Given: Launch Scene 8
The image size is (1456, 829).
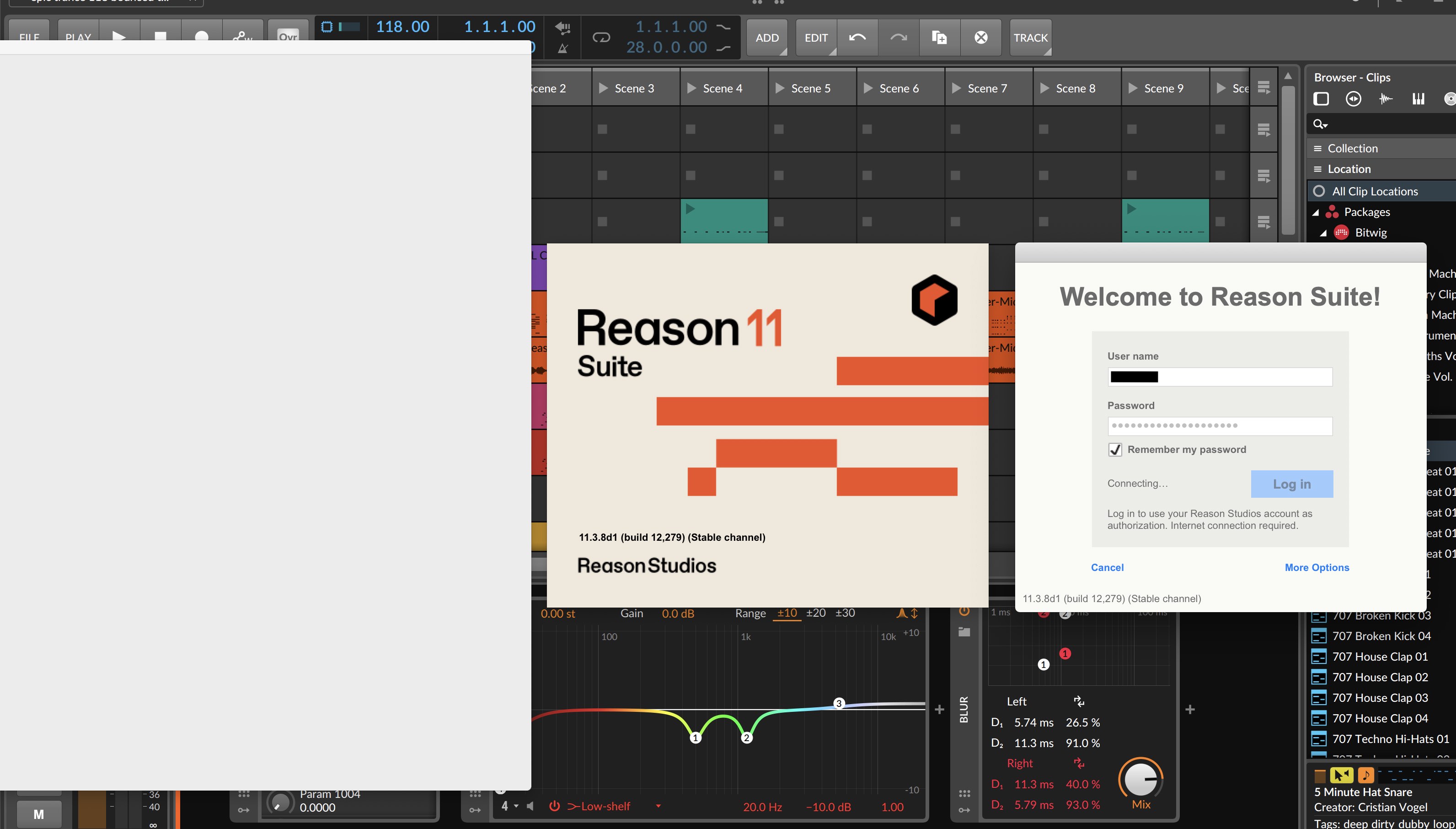Looking at the screenshot, I should point(1044,88).
